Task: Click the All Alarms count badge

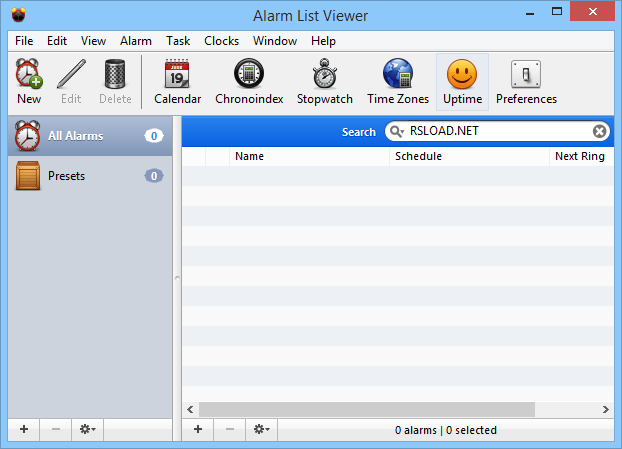Action: 154,136
